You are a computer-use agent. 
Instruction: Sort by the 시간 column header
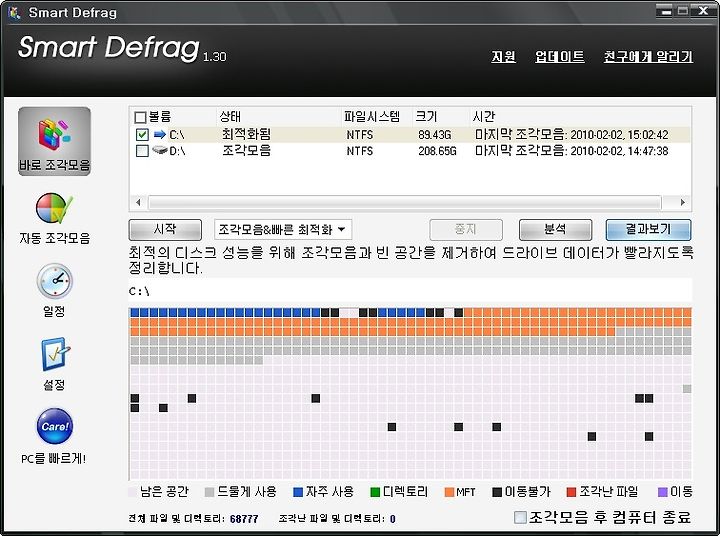click(484, 116)
